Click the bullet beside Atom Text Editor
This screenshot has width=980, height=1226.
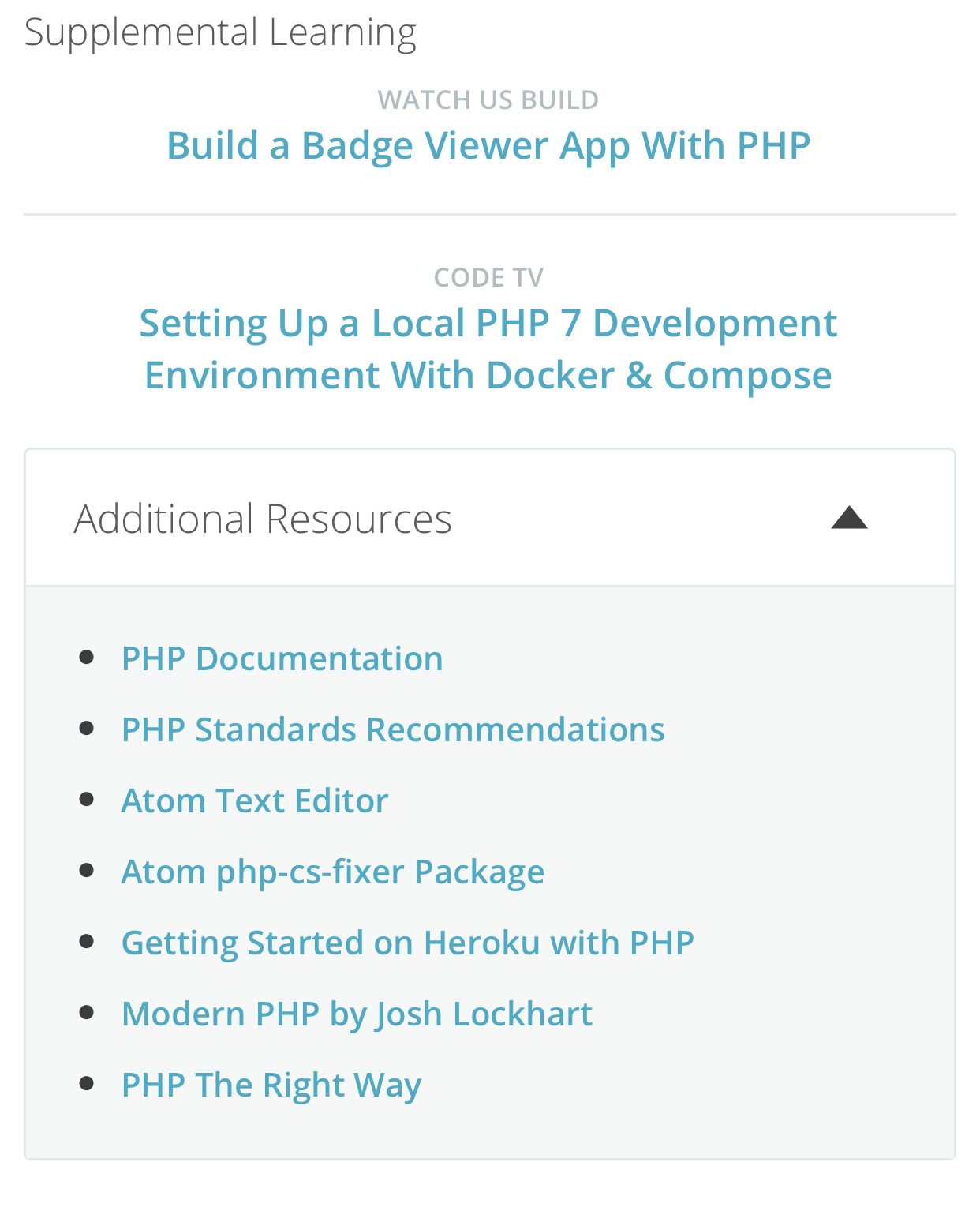[x=88, y=800]
